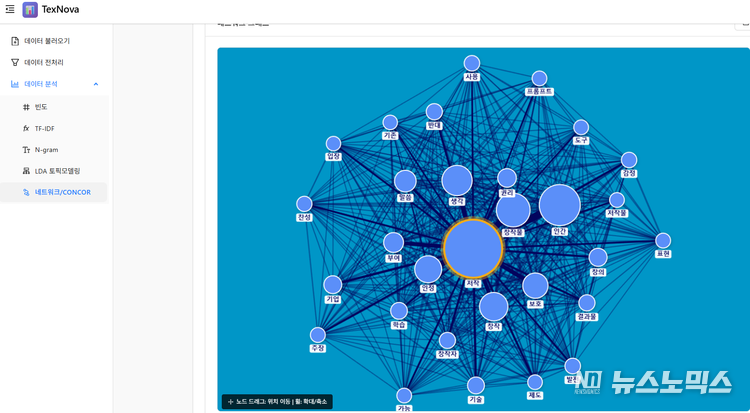Viewport: 750px width, 413px height.
Task: Select the N-gram analysis label
Action: pos(47,150)
